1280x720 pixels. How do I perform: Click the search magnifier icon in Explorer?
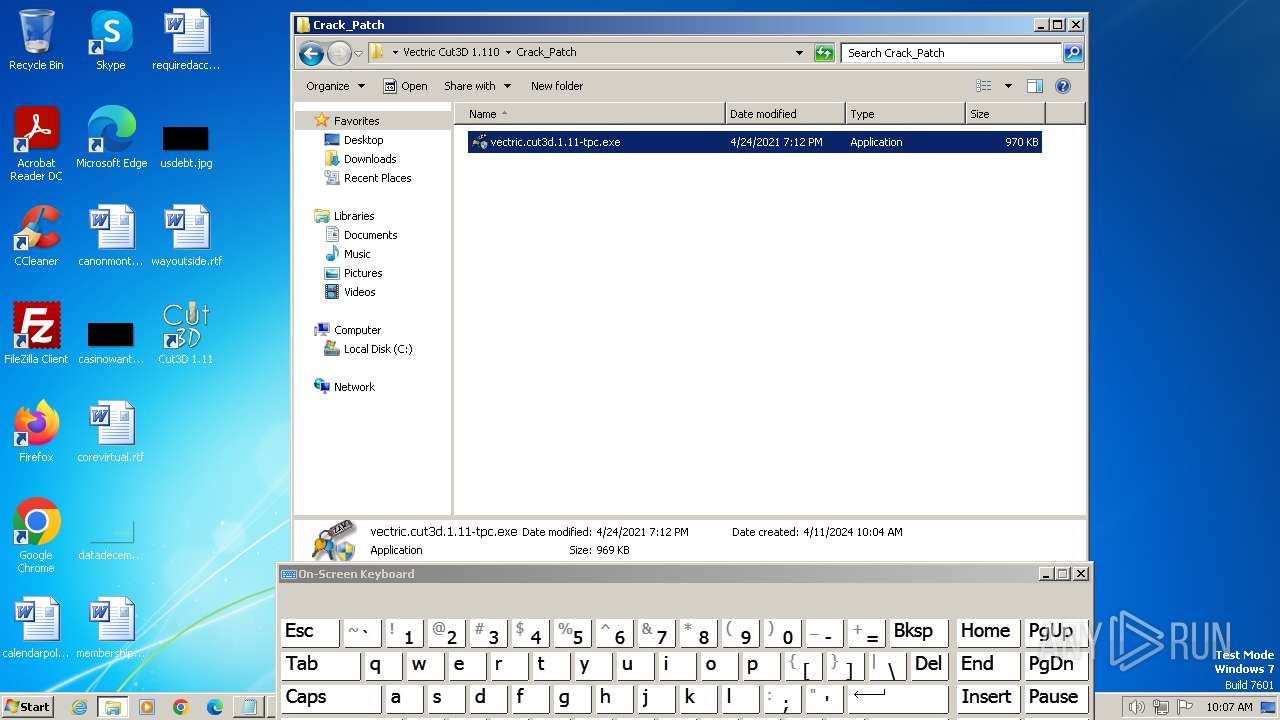pos(1072,53)
